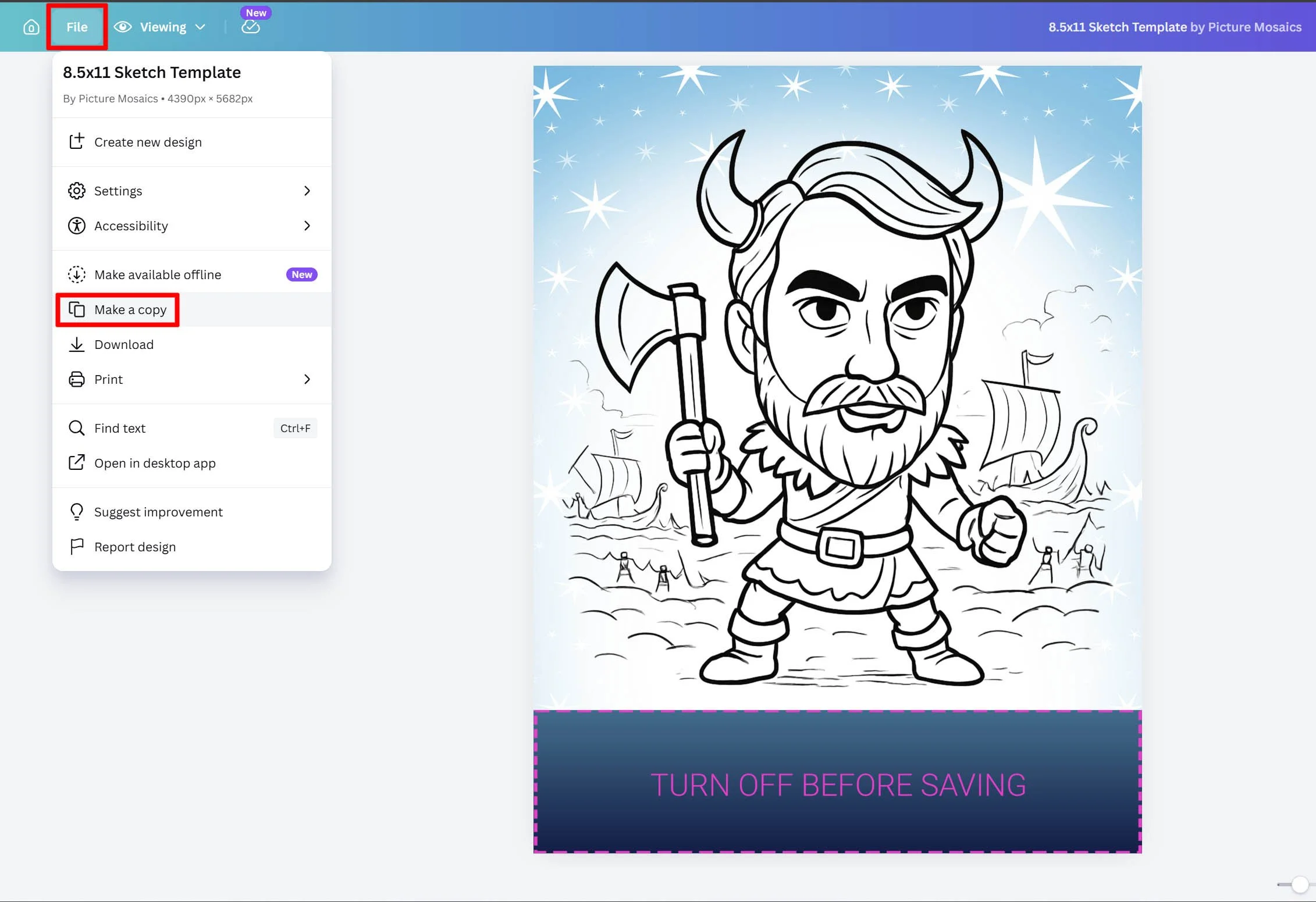Click the zoom slider handle
Image resolution: width=1316 pixels, height=902 pixels.
tap(1300, 885)
